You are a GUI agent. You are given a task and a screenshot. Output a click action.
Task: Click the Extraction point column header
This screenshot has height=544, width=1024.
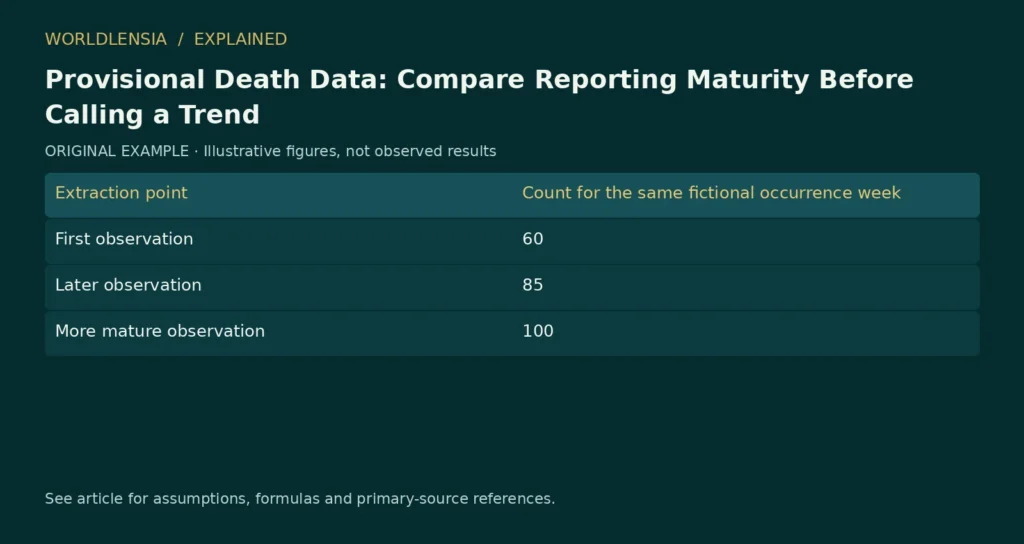point(121,193)
